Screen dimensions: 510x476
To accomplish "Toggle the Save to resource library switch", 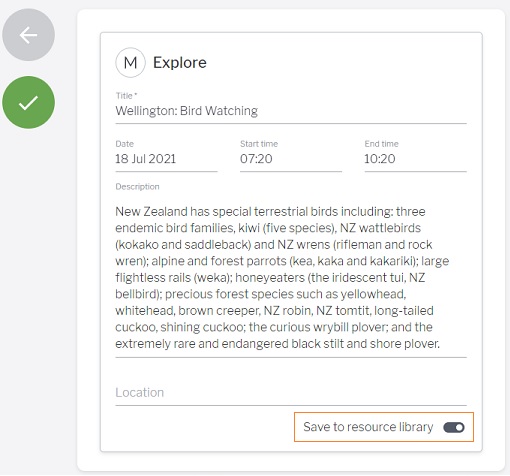I will pyautogui.click(x=454, y=427).
